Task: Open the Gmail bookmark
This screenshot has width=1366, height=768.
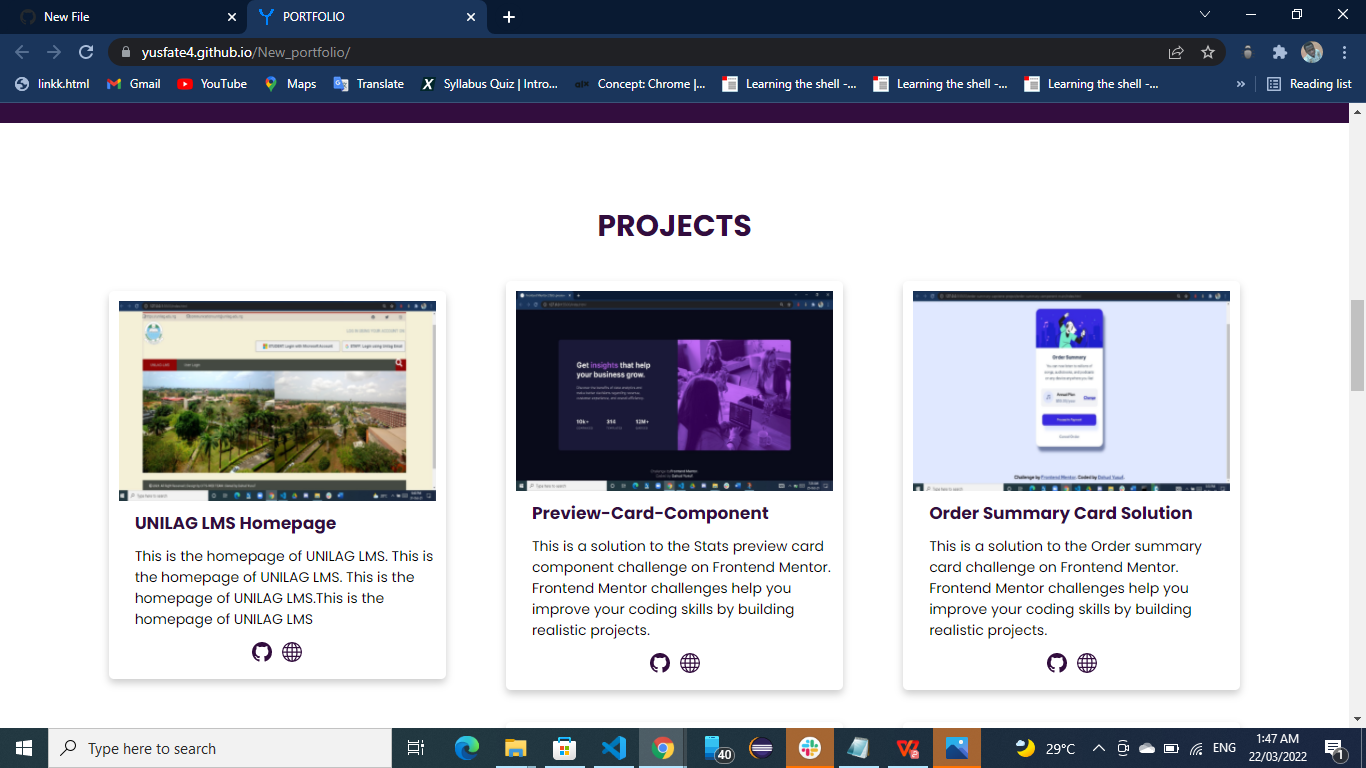Action: pyautogui.click(x=134, y=84)
